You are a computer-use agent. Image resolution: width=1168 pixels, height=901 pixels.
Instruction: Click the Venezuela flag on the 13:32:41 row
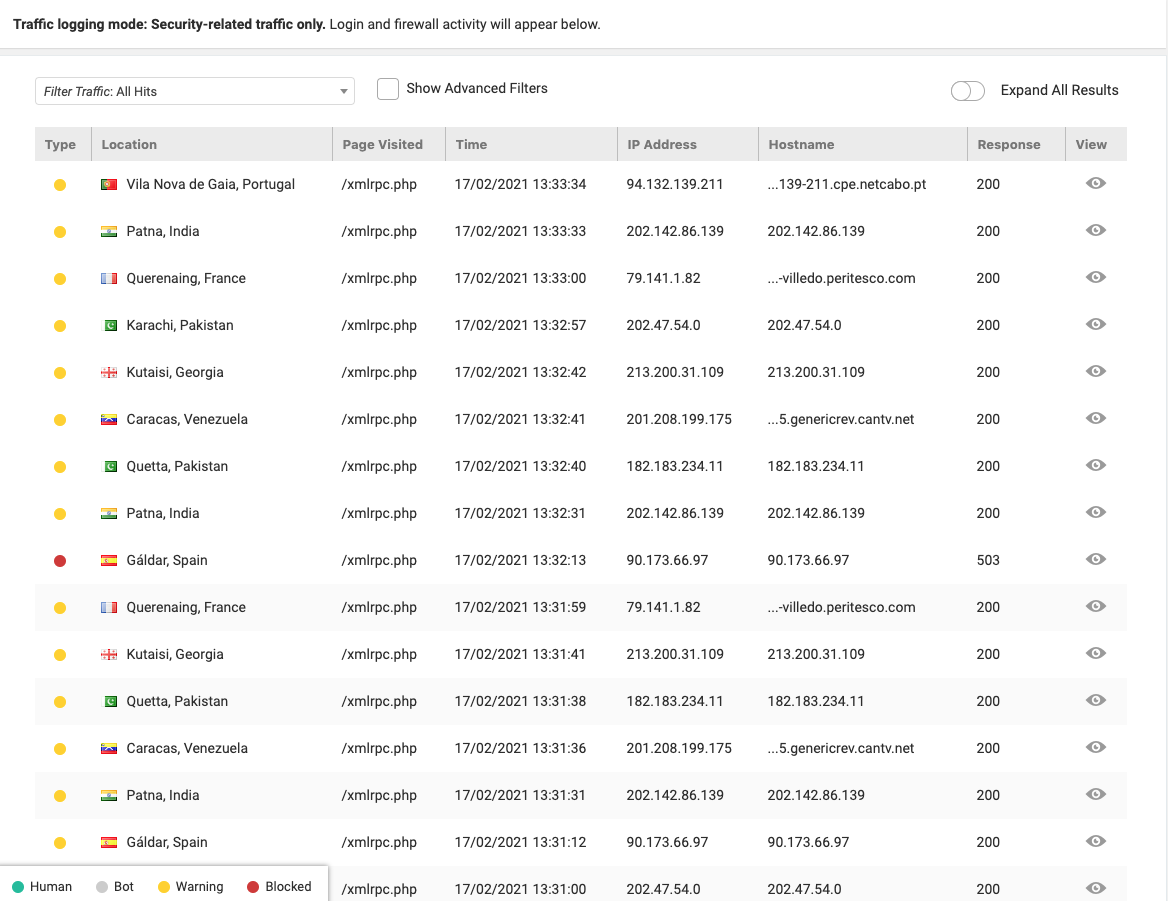[109, 419]
